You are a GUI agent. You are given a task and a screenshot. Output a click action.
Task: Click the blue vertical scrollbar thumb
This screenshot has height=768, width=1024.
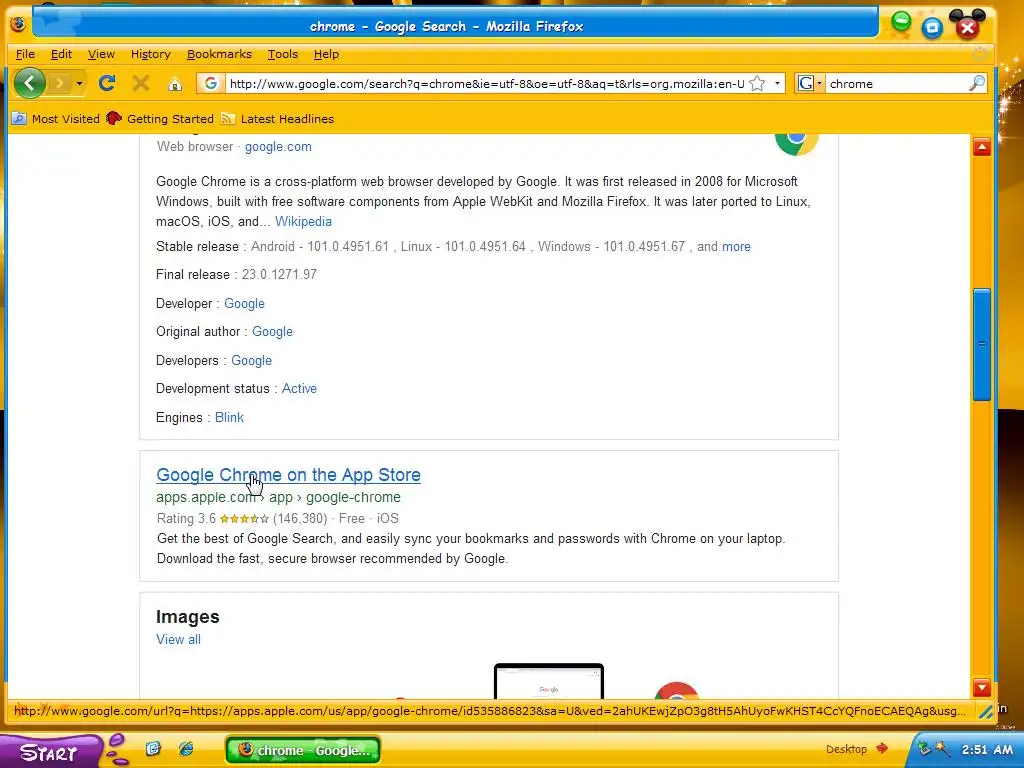[x=982, y=344]
